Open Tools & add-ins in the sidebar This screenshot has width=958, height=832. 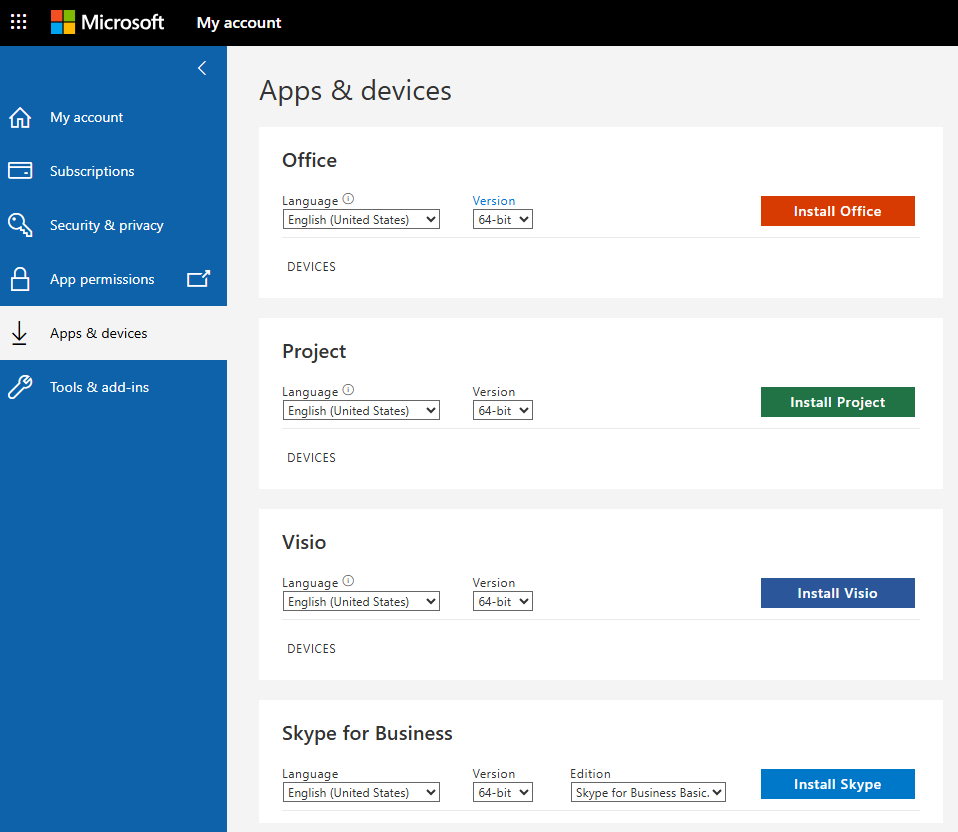(113, 387)
